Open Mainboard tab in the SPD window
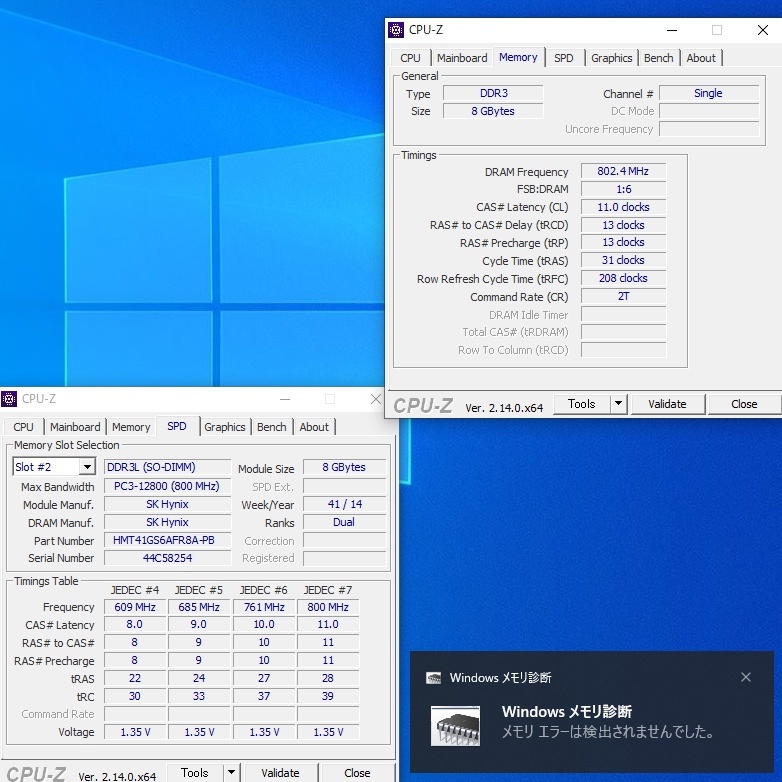The width and height of the screenshot is (782, 782). tap(75, 427)
